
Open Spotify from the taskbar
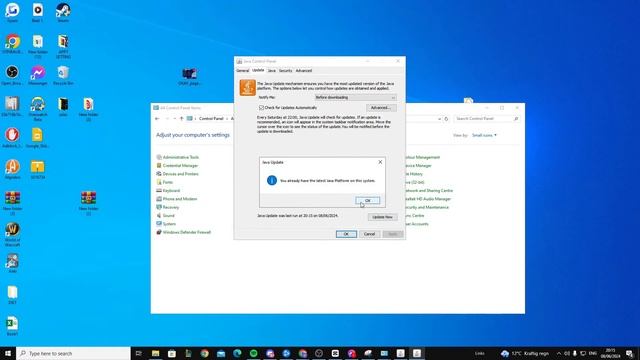coord(253,353)
